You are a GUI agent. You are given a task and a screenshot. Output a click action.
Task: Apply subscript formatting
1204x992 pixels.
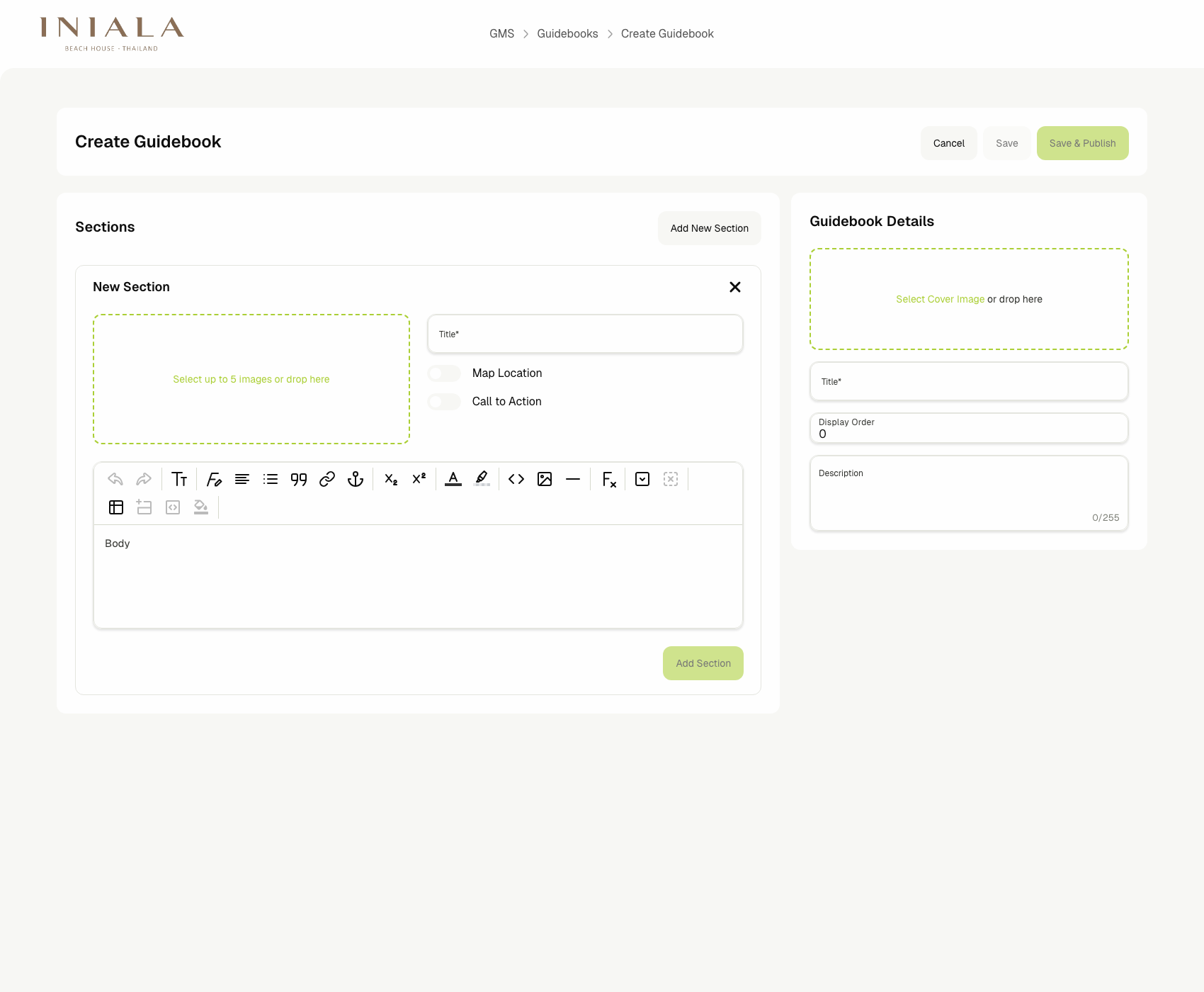coord(390,480)
